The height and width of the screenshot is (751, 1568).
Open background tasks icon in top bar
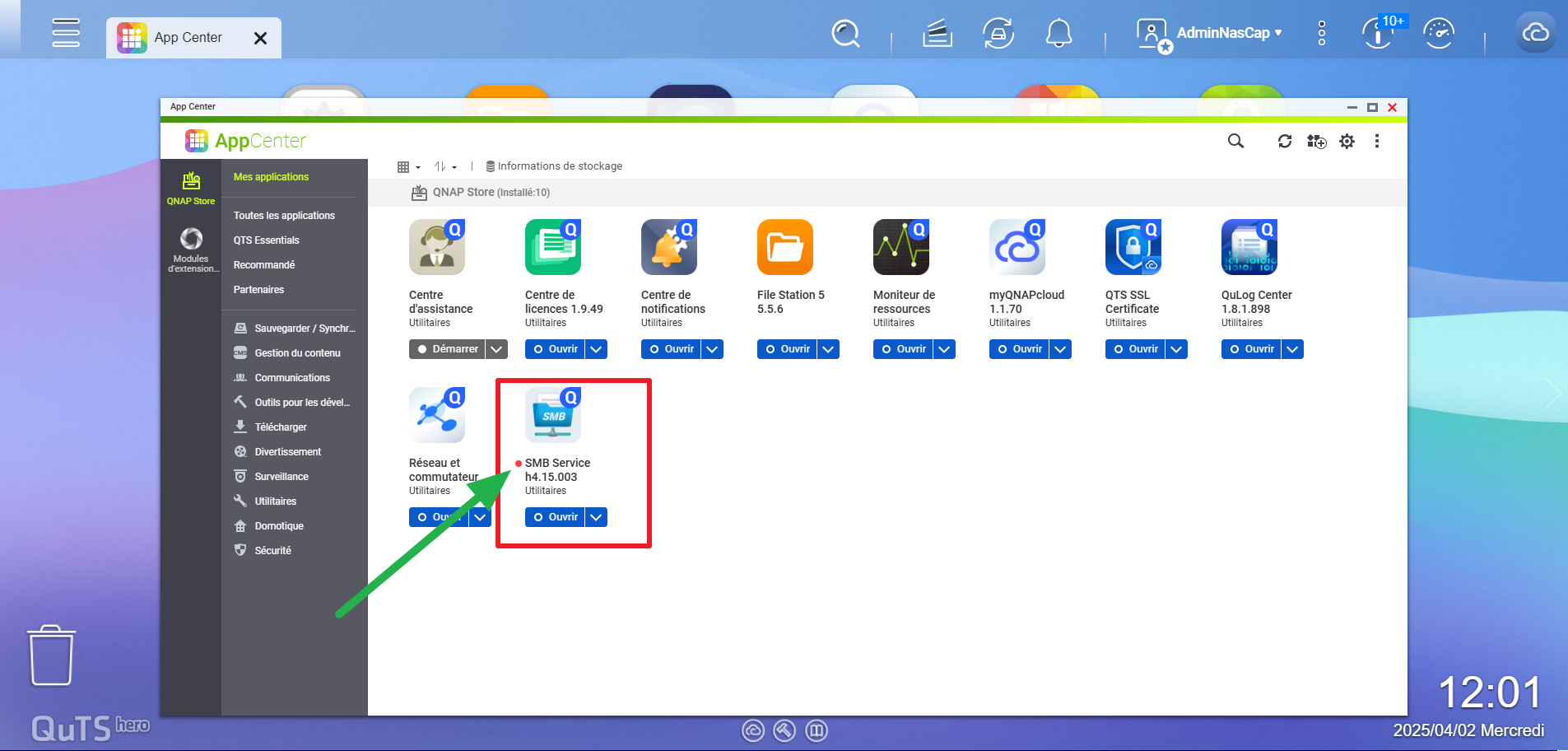tap(938, 34)
